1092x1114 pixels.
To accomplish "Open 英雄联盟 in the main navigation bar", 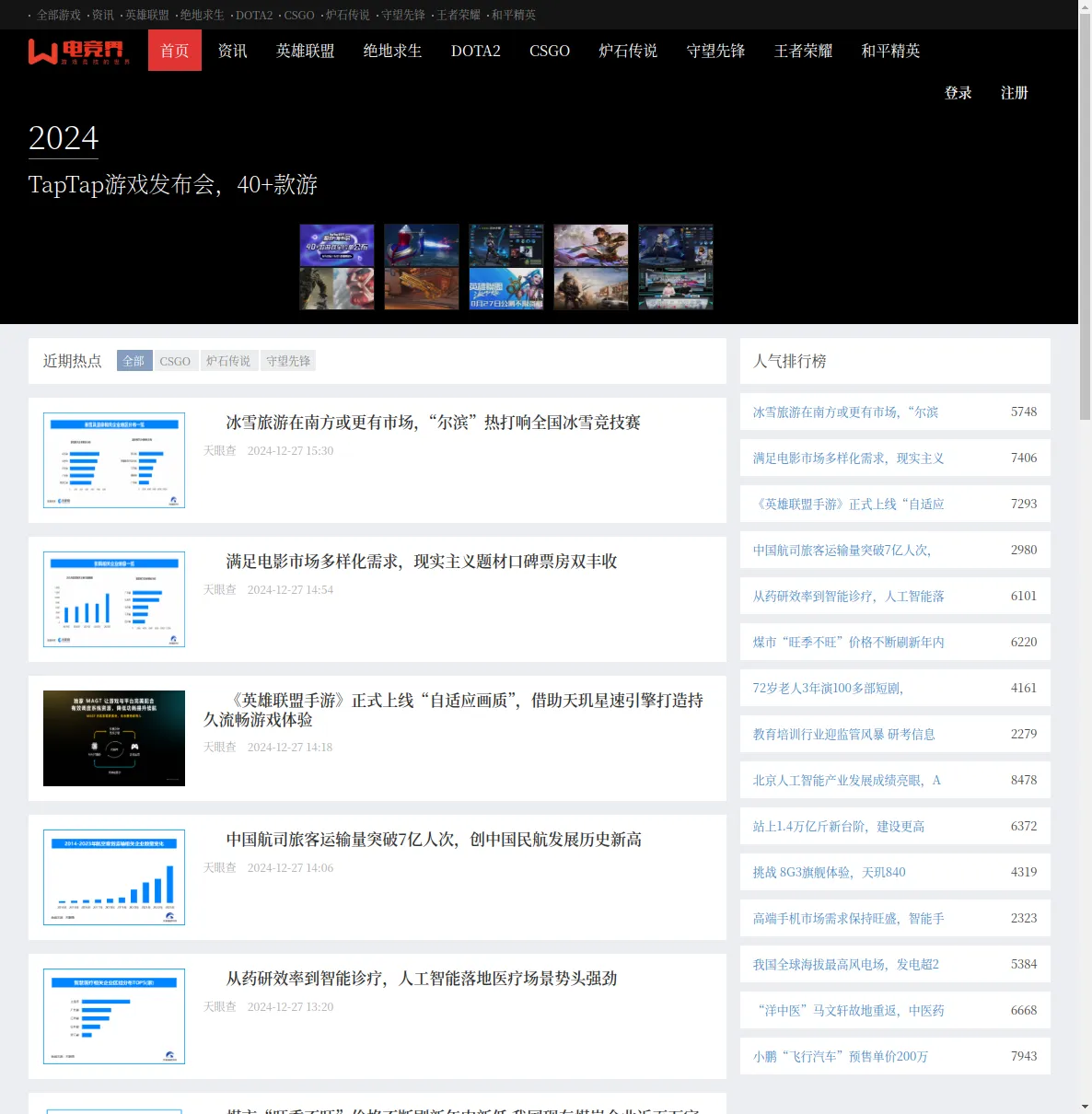I will tap(306, 51).
